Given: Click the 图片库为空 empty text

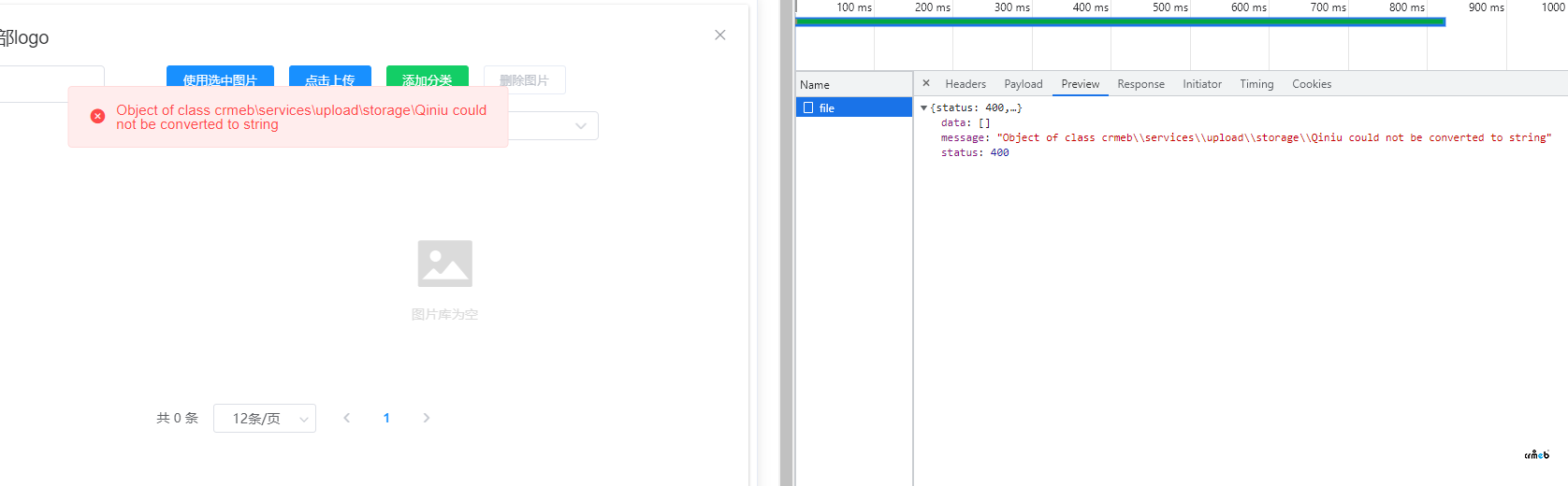Looking at the screenshot, I should coord(445,315).
